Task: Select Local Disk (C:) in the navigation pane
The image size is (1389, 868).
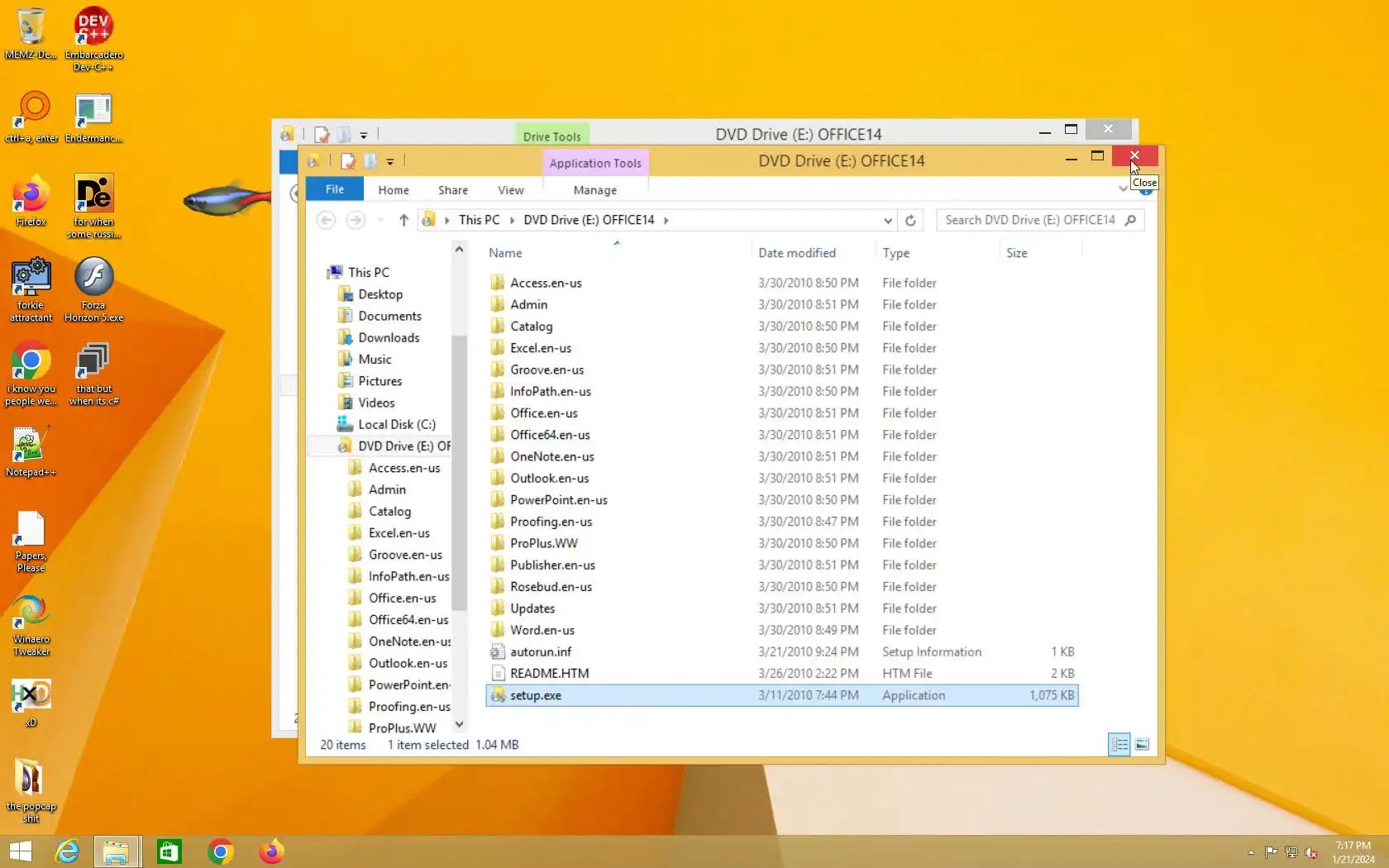Action: 397,424
